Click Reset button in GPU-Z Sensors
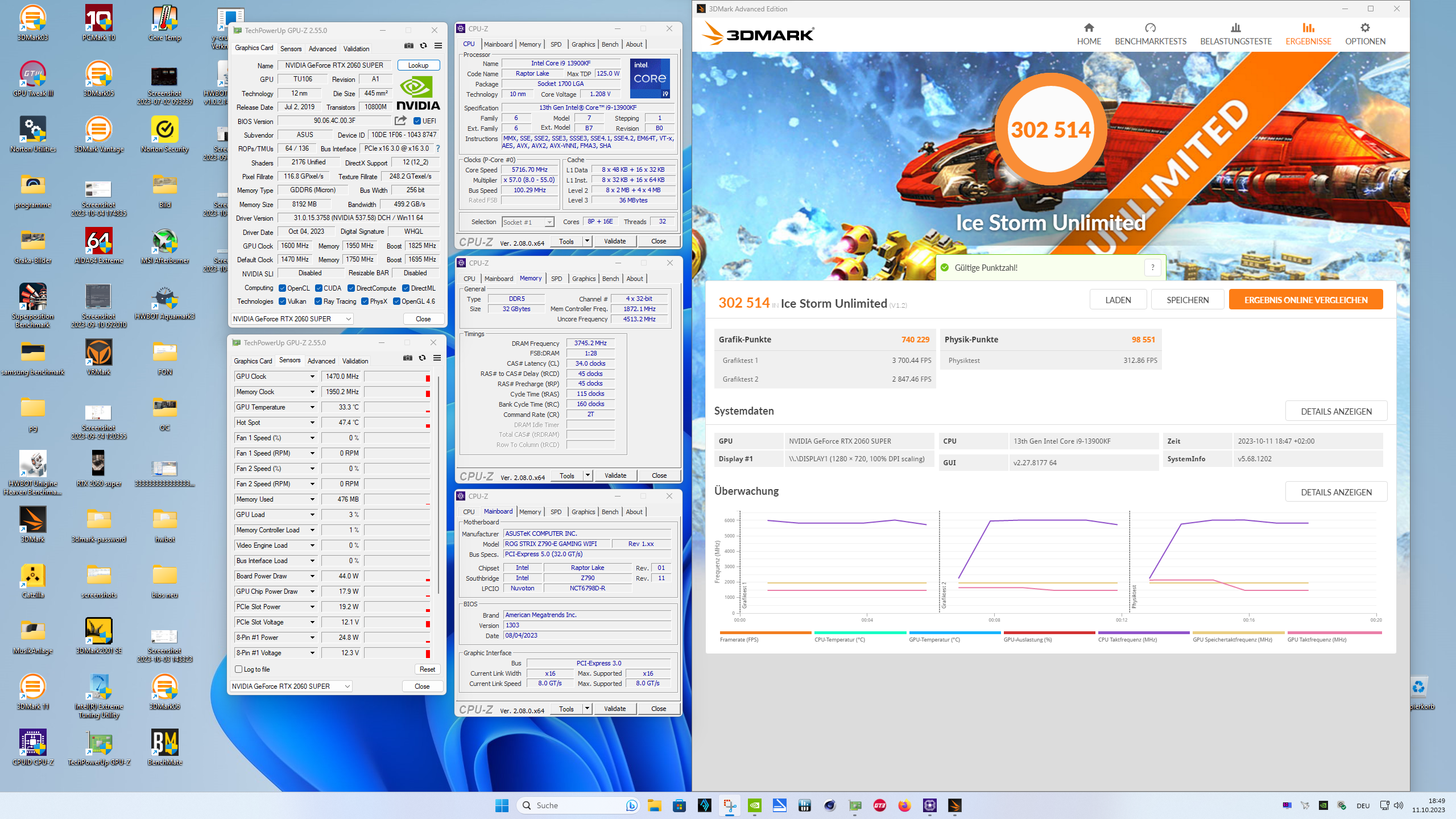This screenshot has width=1456, height=819. (427, 669)
